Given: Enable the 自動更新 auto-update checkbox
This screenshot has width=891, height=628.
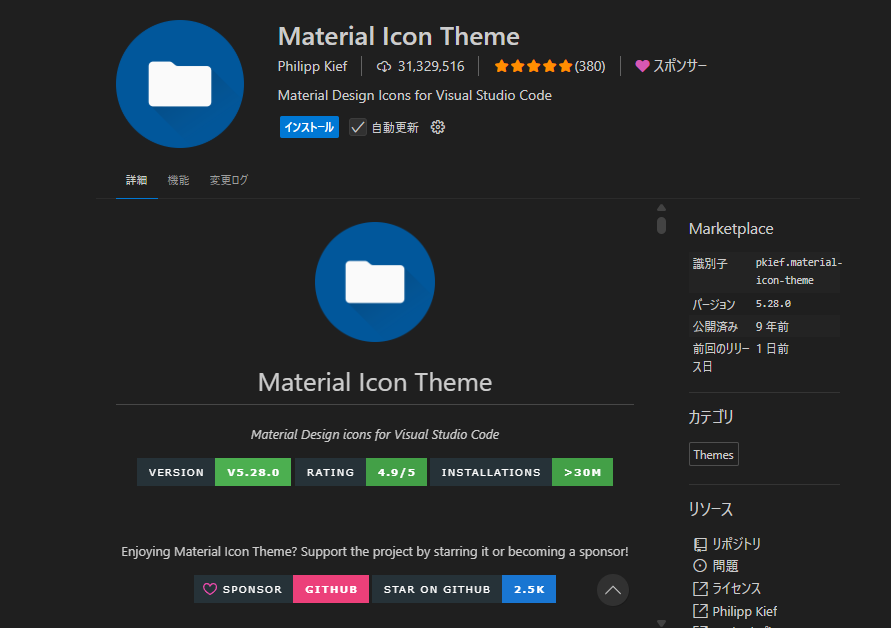Looking at the screenshot, I should [x=356, y=127].
